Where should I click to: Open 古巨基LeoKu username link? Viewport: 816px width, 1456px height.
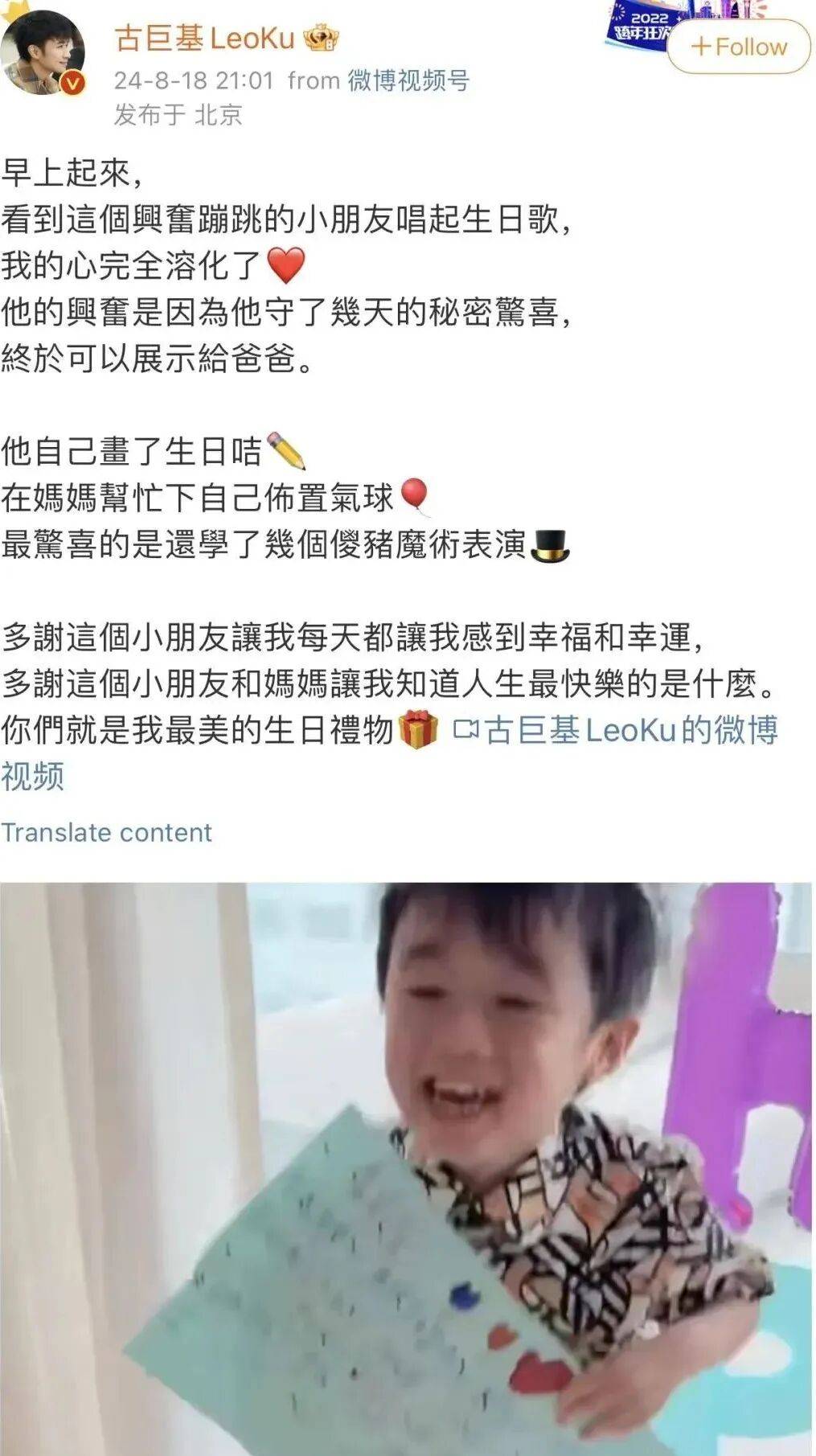click(204, 39)
